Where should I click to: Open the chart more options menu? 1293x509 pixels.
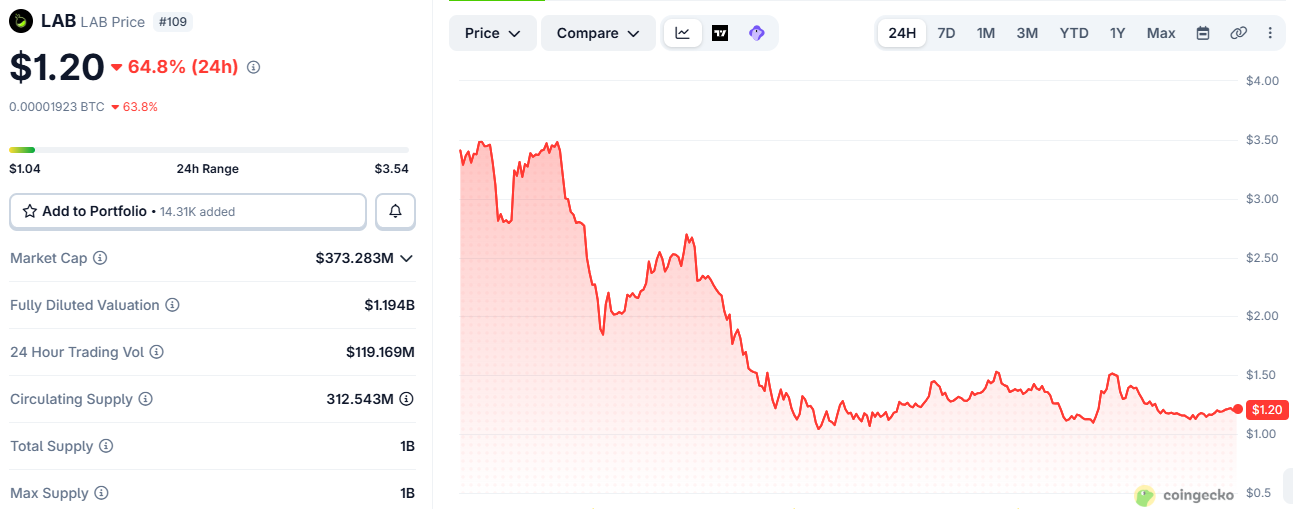coord(1270,33)
